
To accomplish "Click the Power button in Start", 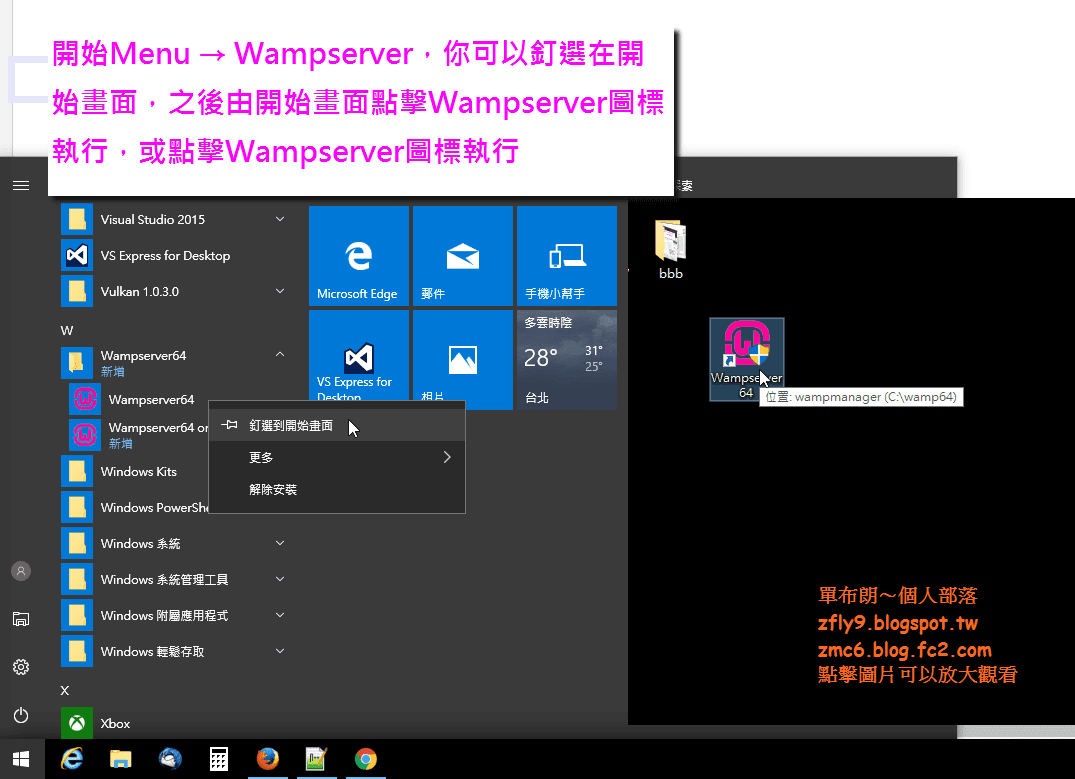I will click(21, 715).
